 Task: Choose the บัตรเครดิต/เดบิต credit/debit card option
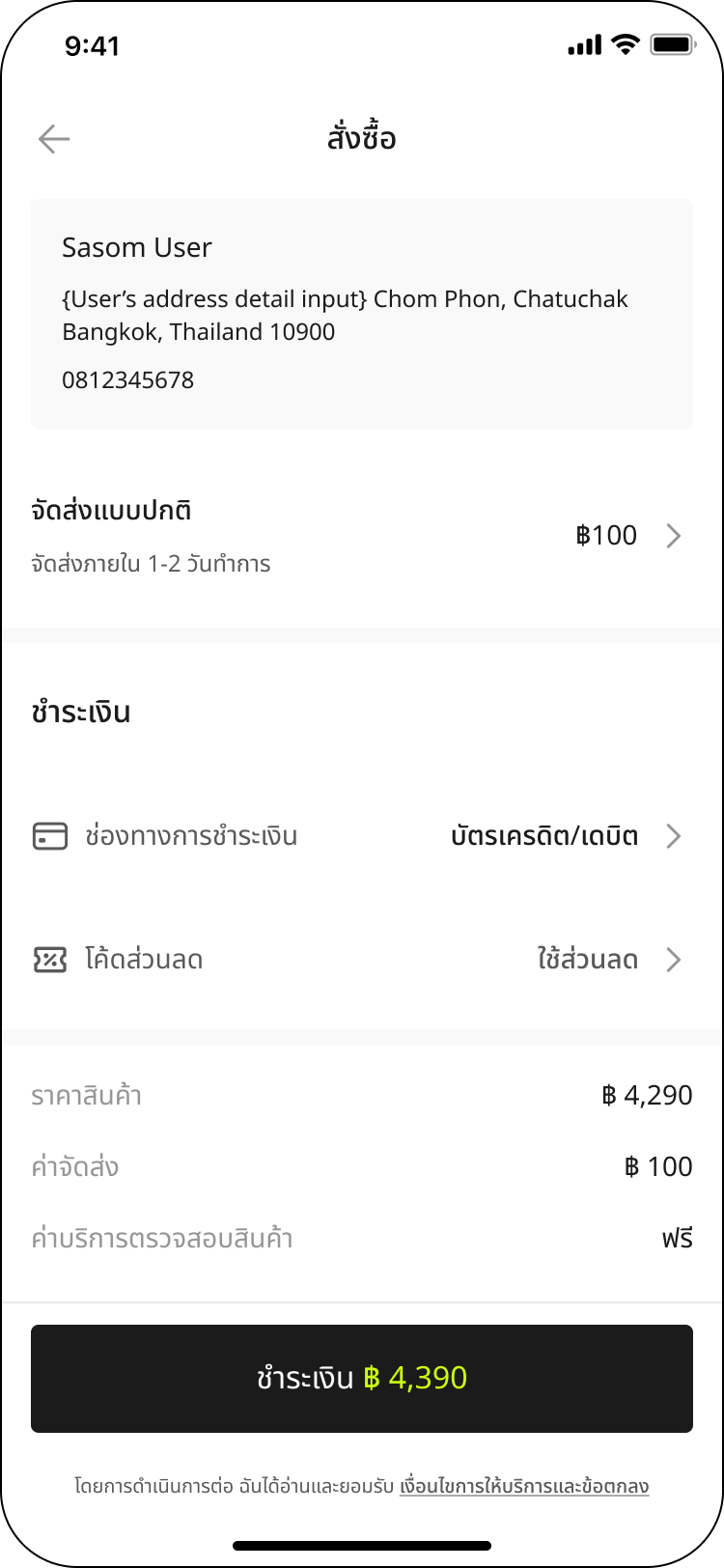544,836
